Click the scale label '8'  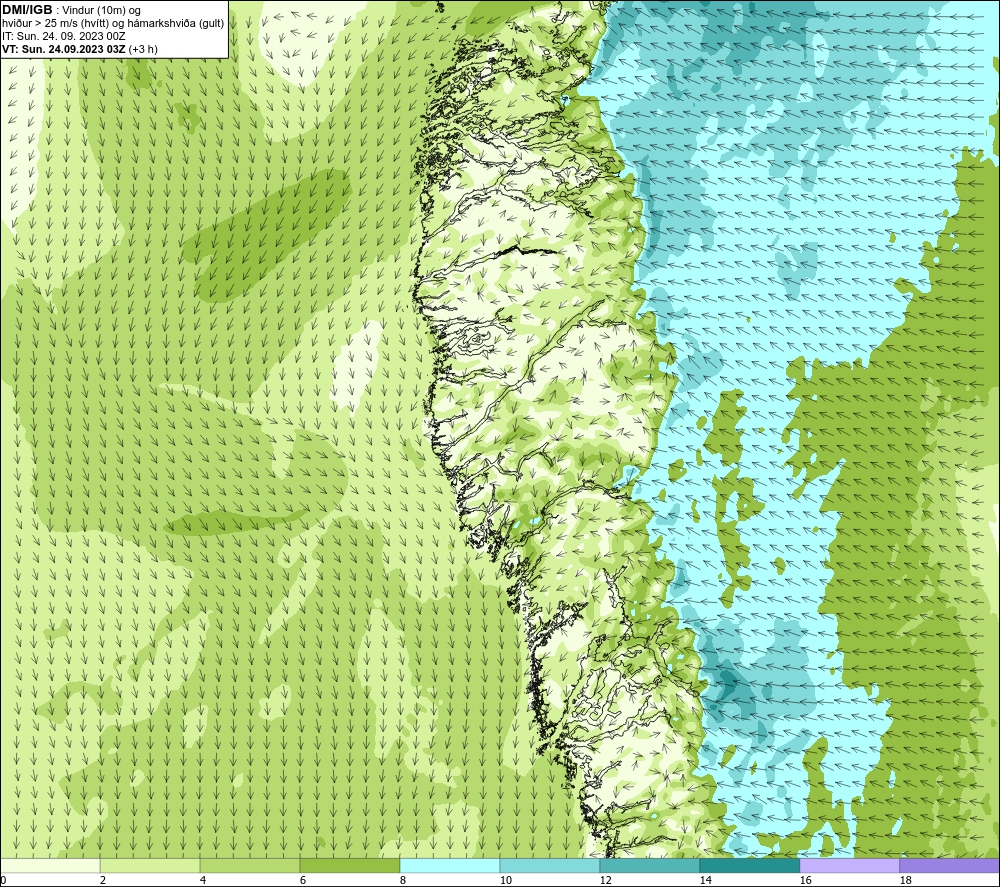point(402,880)
